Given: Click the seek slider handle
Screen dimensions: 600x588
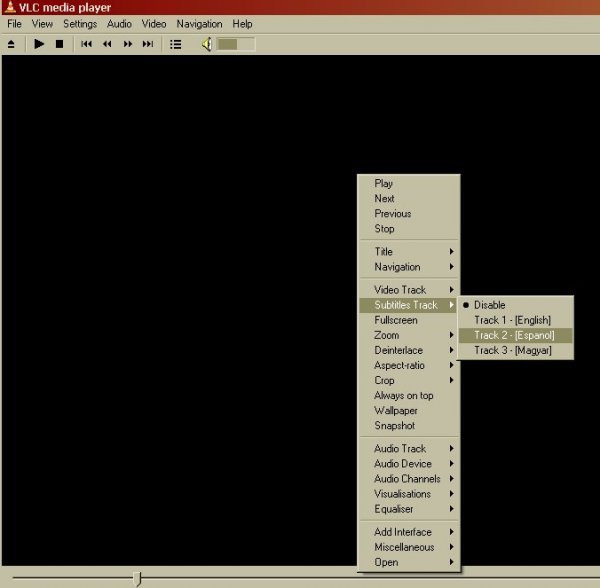Looking at the screenshot, I should [138, 578].
